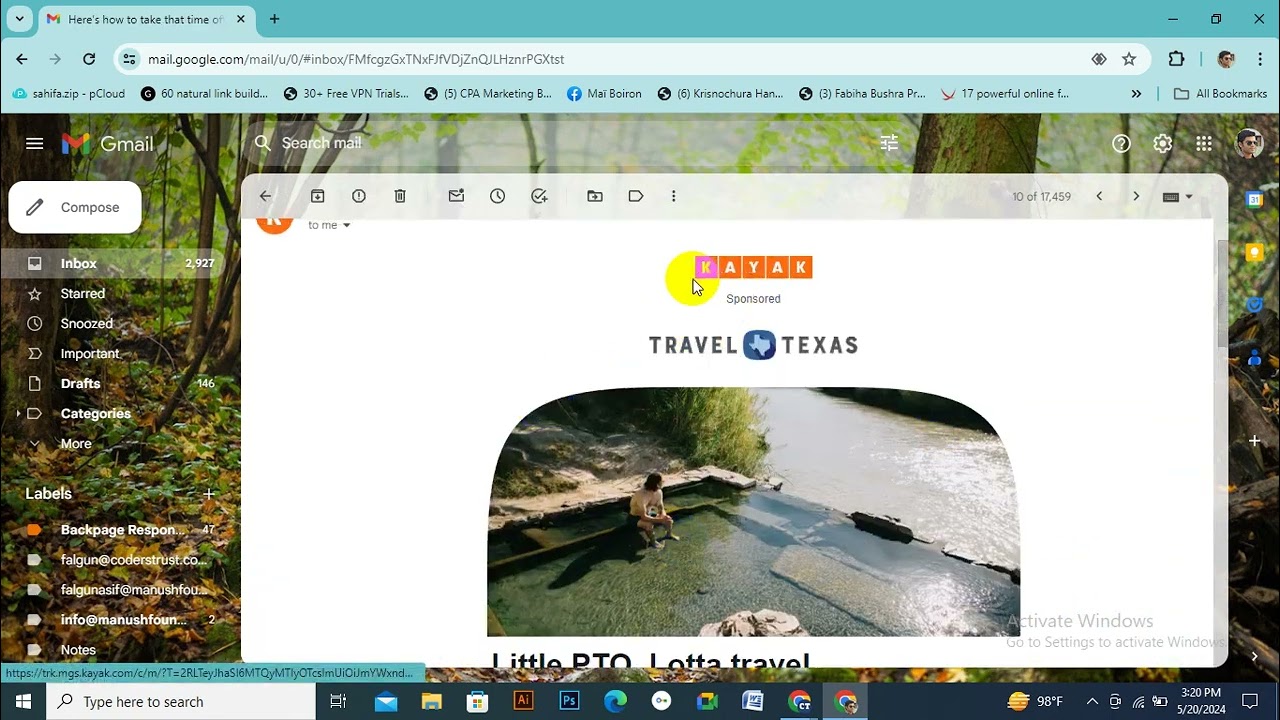Delete the open email with trash icon
Viewport: 1280px width, 720px height.
(x=400, y=196)
